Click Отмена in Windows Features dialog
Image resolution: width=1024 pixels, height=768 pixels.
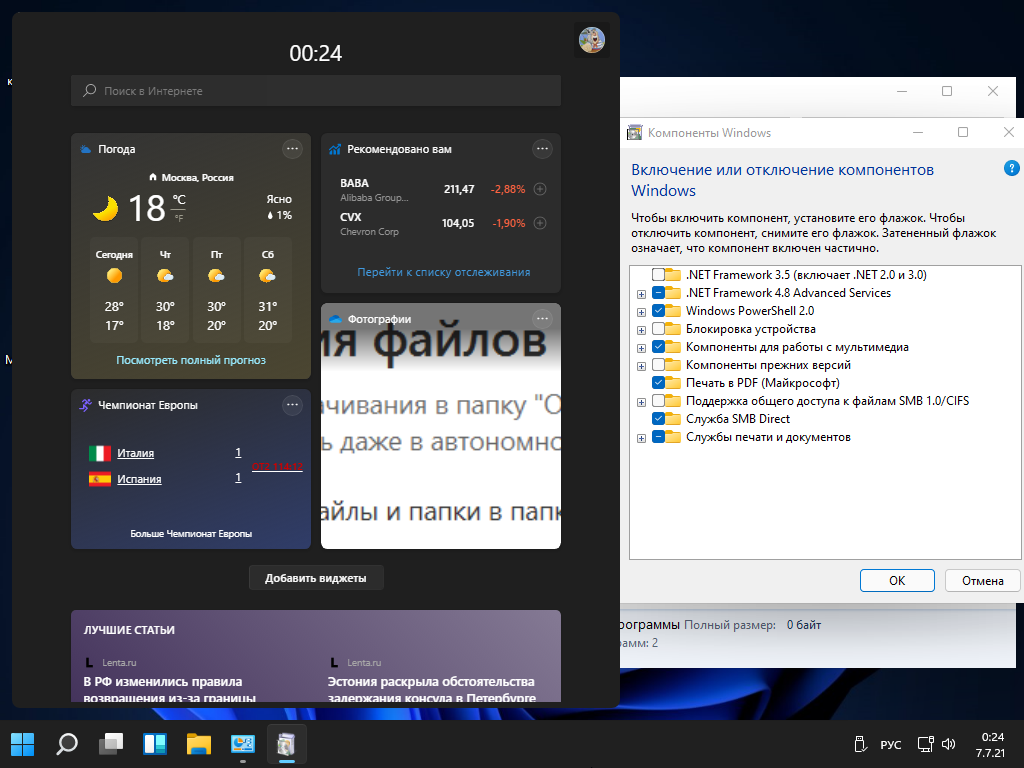point(982,581)
